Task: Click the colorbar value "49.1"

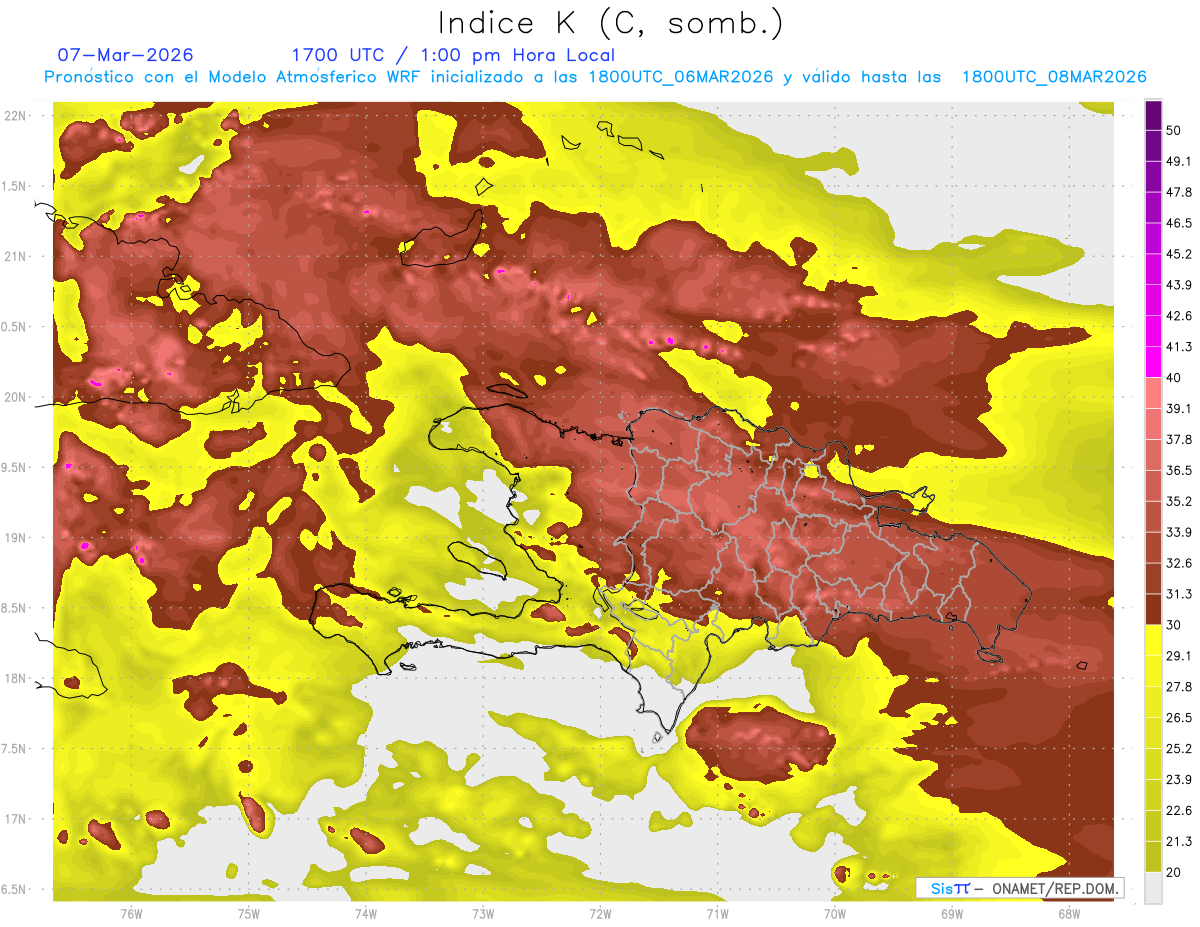Action: tap(1179, 161)
